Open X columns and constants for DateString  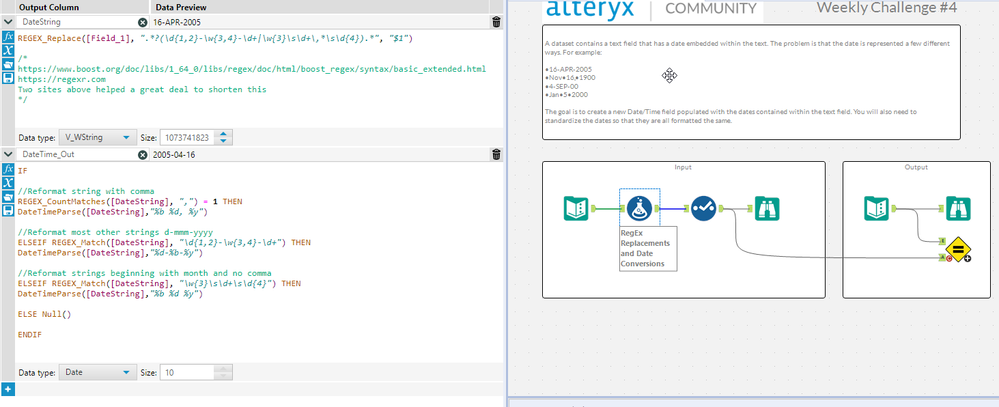pos(8,51)
